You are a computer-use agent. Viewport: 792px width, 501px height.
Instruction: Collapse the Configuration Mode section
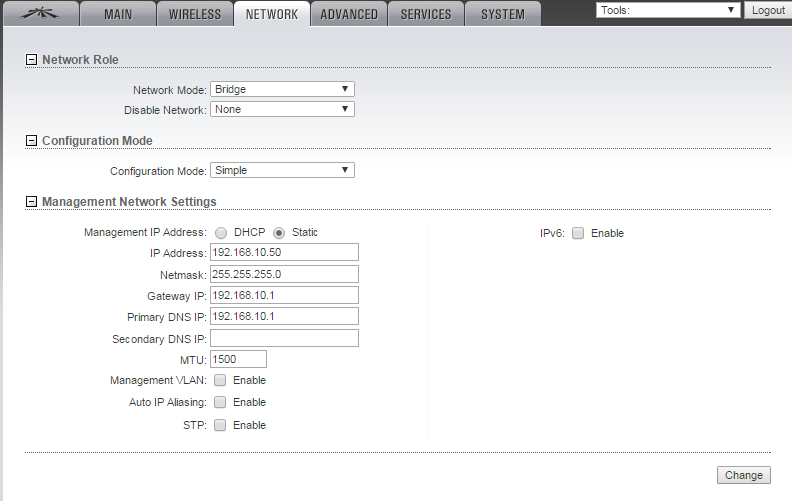pyautogui.click(x=31, y=141)
